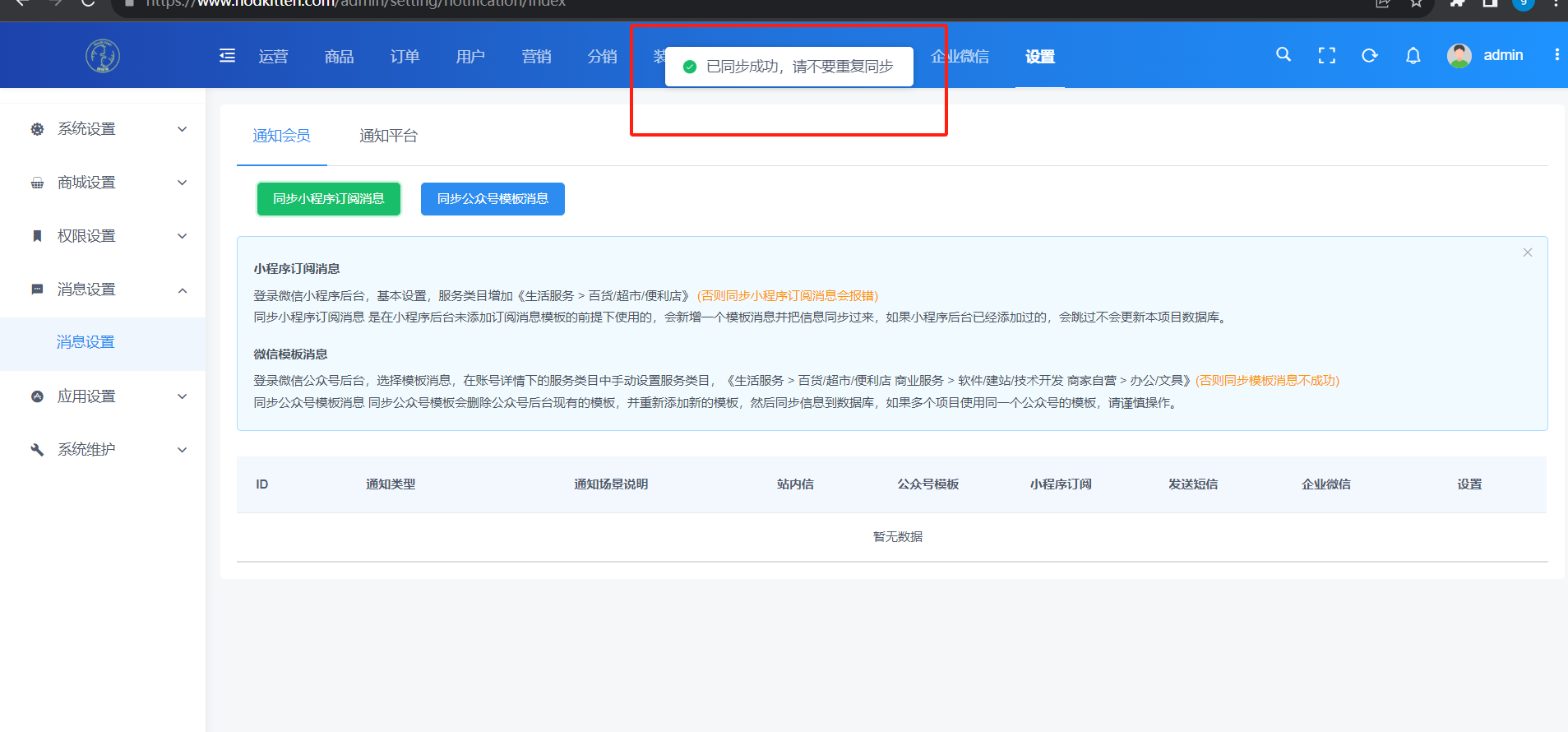Click the 权限设置 bookmark icon

point(37,236)
